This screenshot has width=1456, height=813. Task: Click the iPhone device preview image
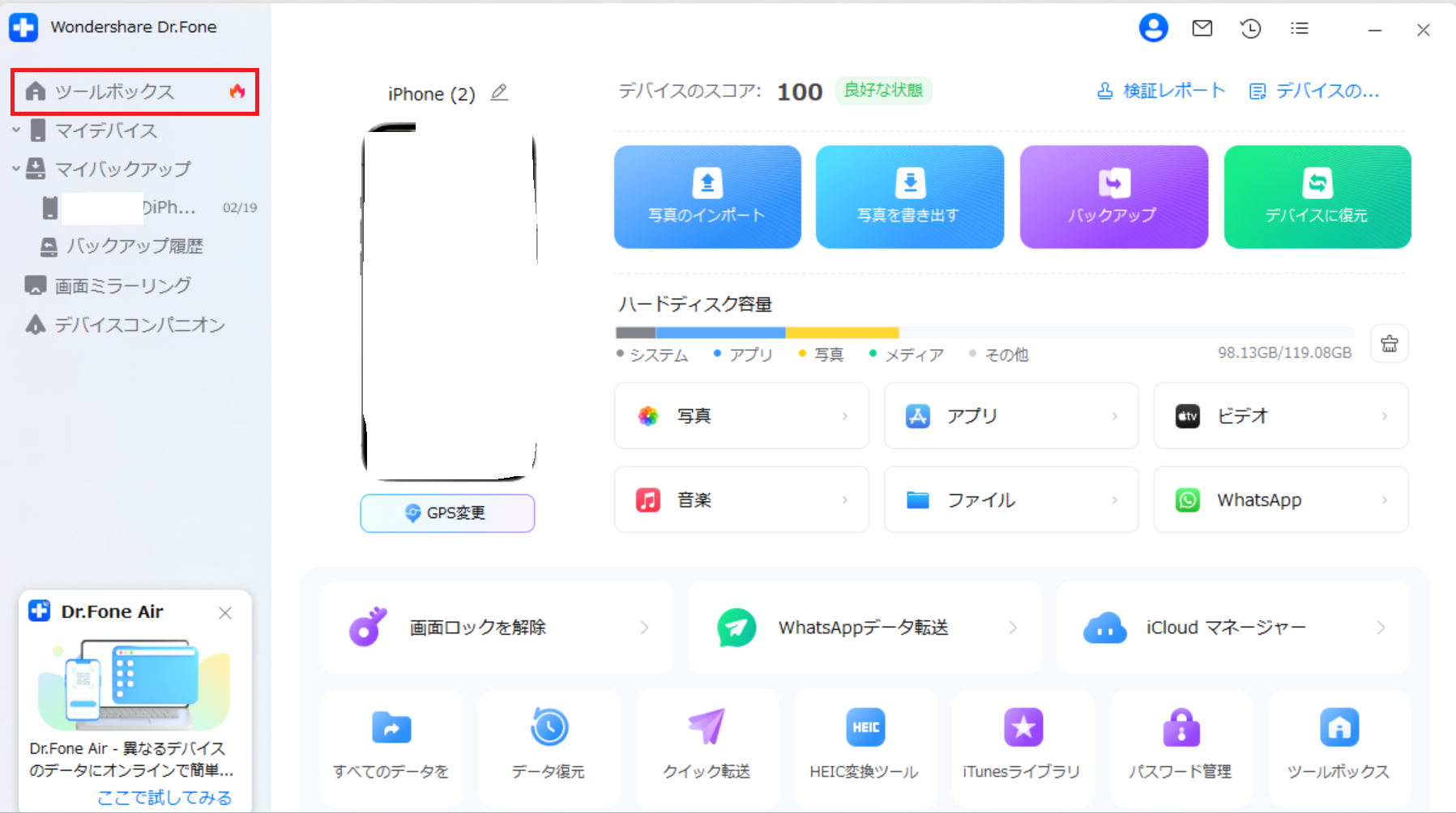[448, 301]
